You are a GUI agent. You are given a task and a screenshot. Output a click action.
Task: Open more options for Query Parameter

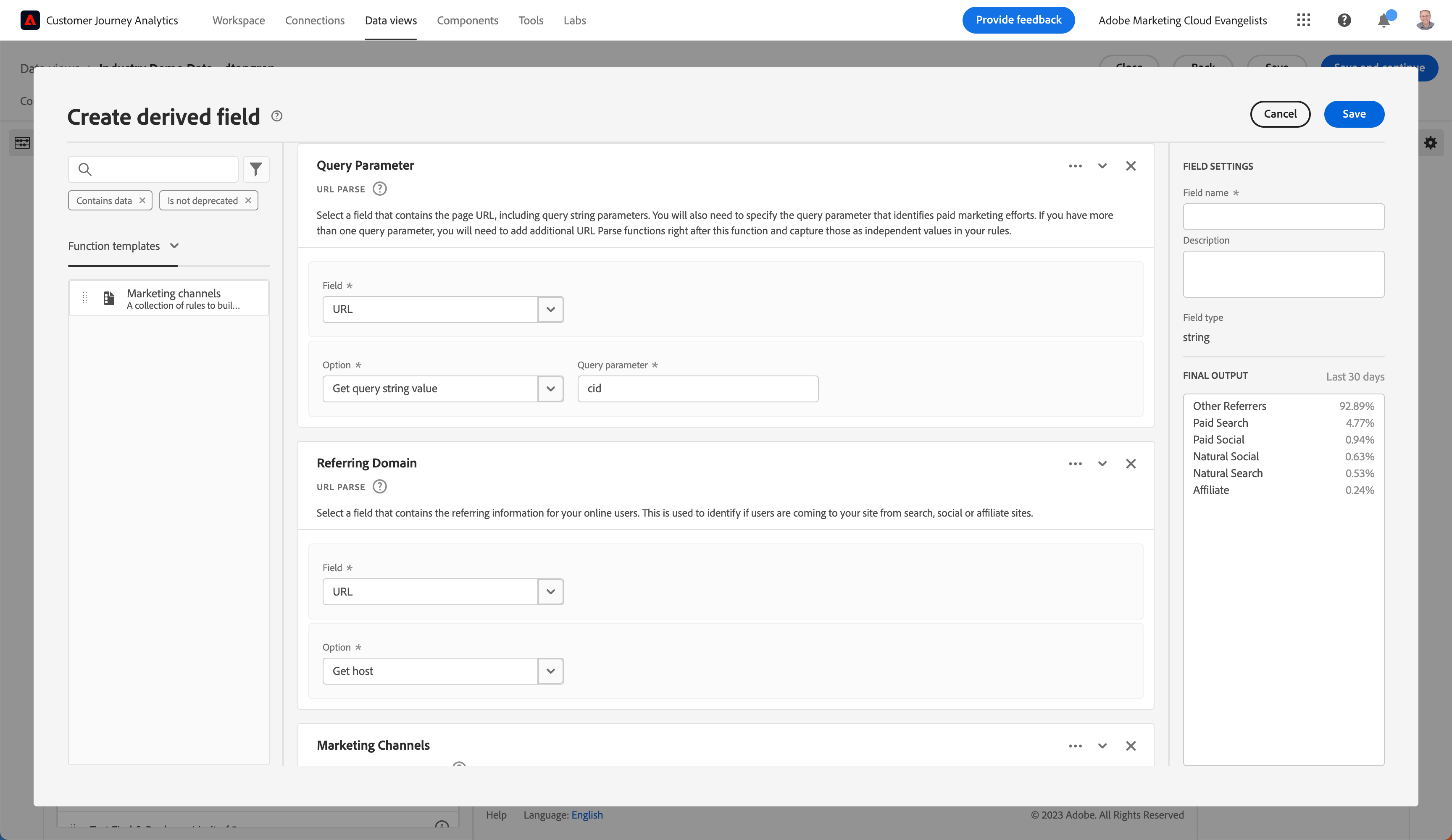1075,166
